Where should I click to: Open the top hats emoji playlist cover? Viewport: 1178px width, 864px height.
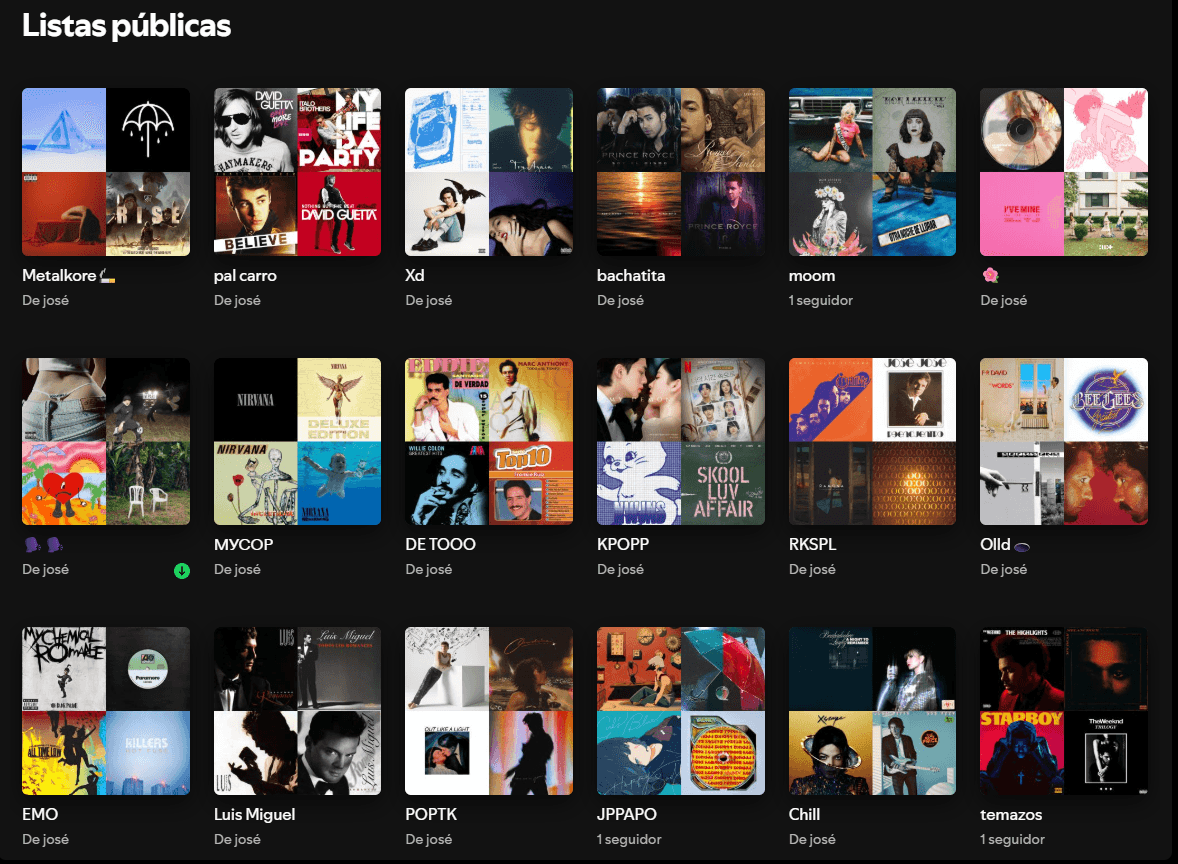(106, 441)
